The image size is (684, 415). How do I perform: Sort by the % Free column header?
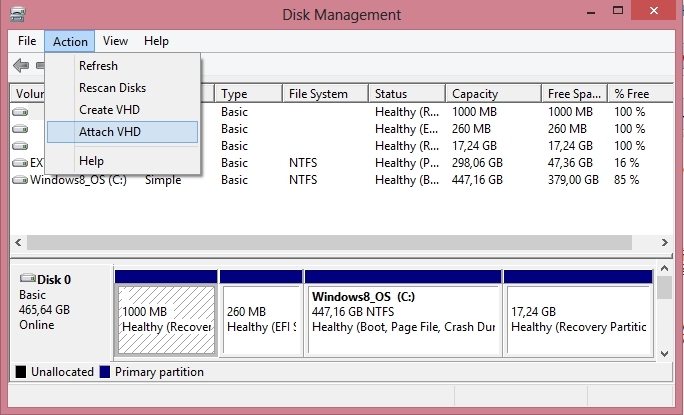pyautogui.click(x=640, y=94)
